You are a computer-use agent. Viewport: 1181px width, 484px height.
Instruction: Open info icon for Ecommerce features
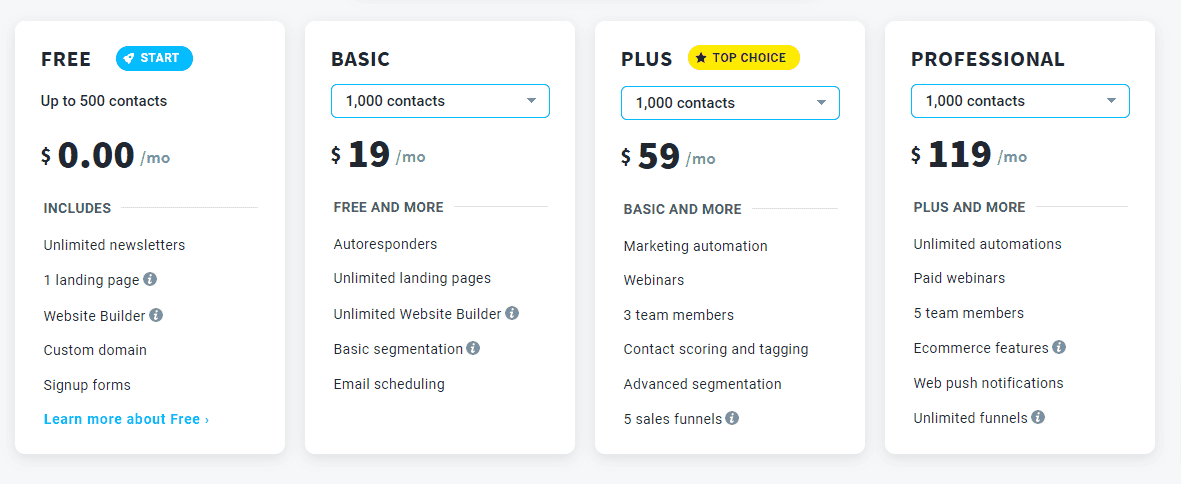point(1059,347)
